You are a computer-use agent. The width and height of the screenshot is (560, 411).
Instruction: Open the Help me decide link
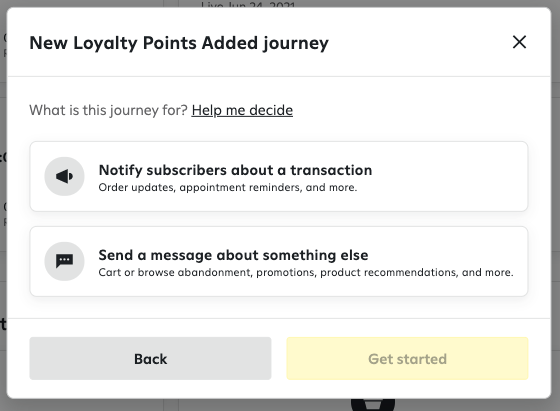[242, 110]
